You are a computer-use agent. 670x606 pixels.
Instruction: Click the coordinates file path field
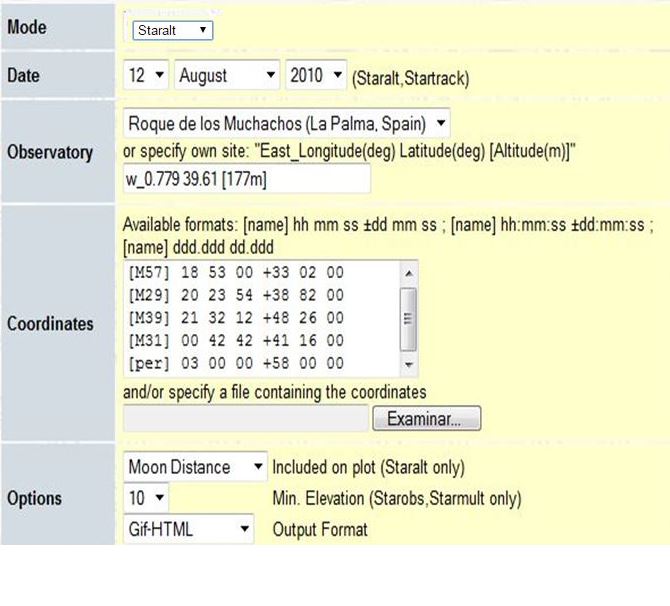(245, 418)
